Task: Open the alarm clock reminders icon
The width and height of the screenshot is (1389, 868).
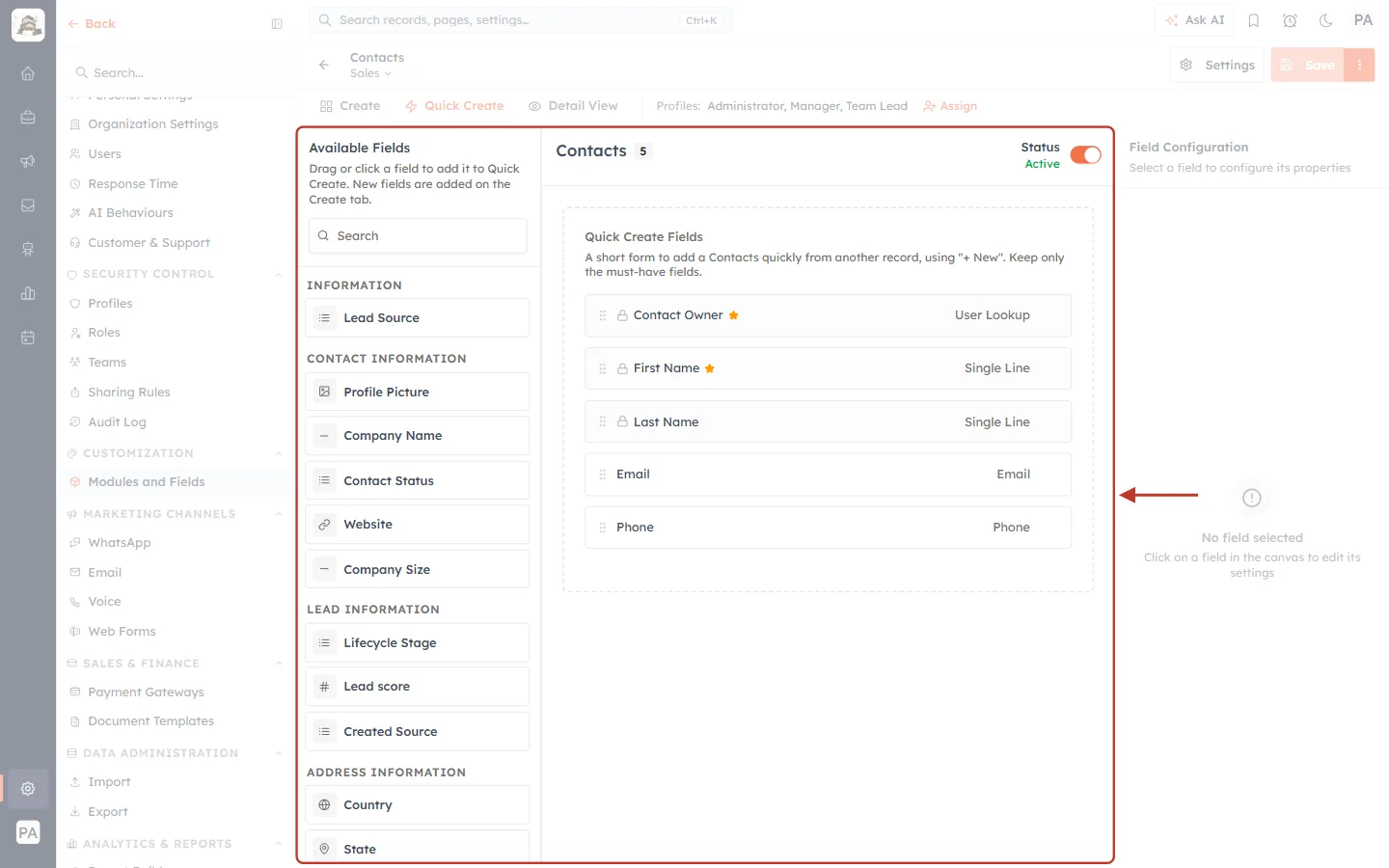Action: (1290, 20)
